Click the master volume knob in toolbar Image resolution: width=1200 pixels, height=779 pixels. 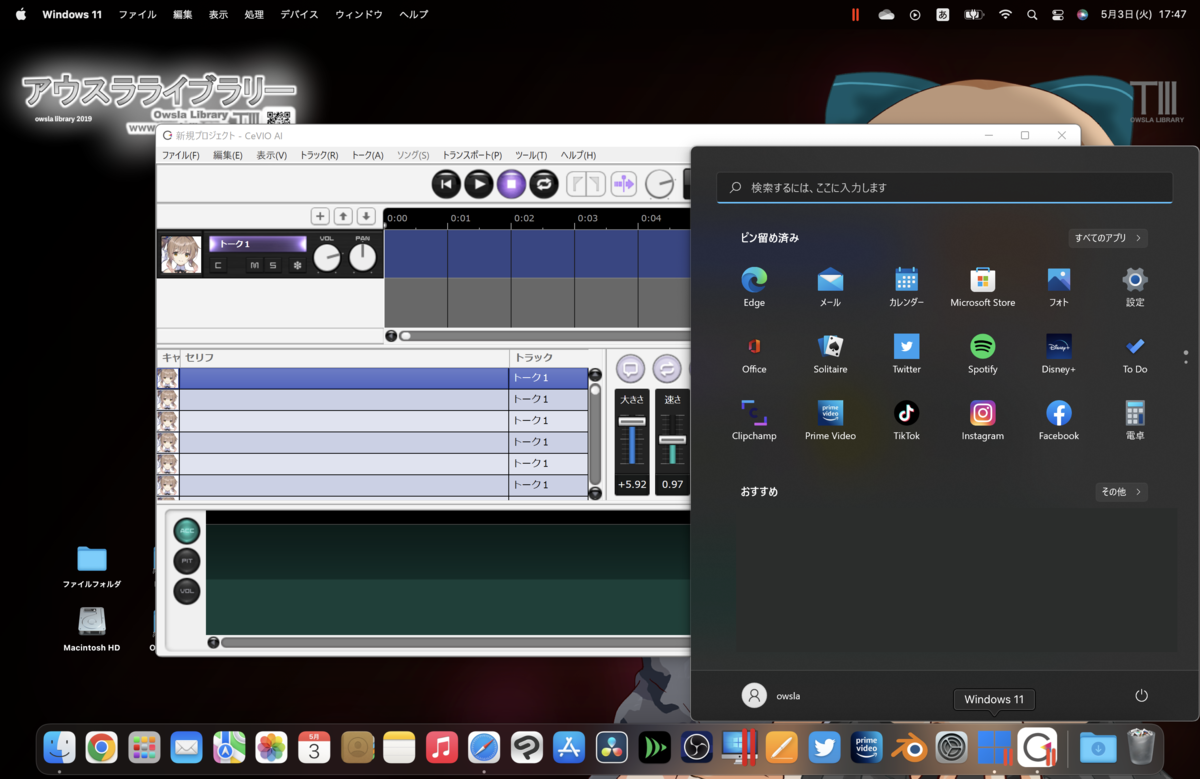[659, 184]
